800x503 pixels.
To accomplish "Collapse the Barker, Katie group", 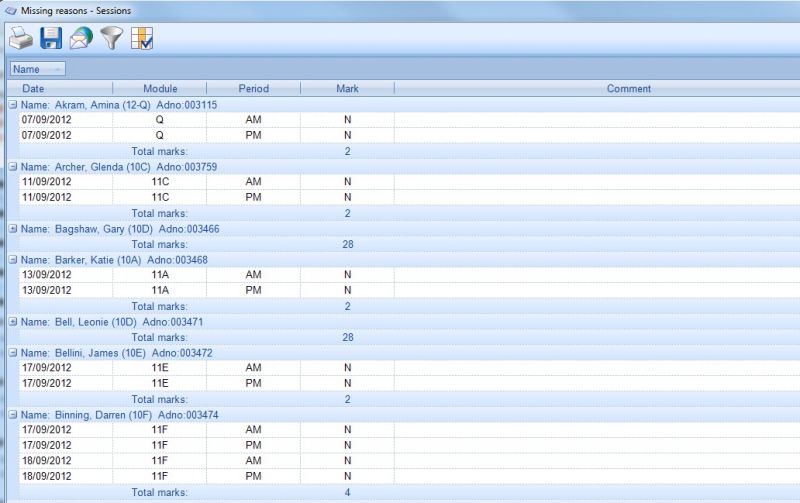I will (13, 260).
